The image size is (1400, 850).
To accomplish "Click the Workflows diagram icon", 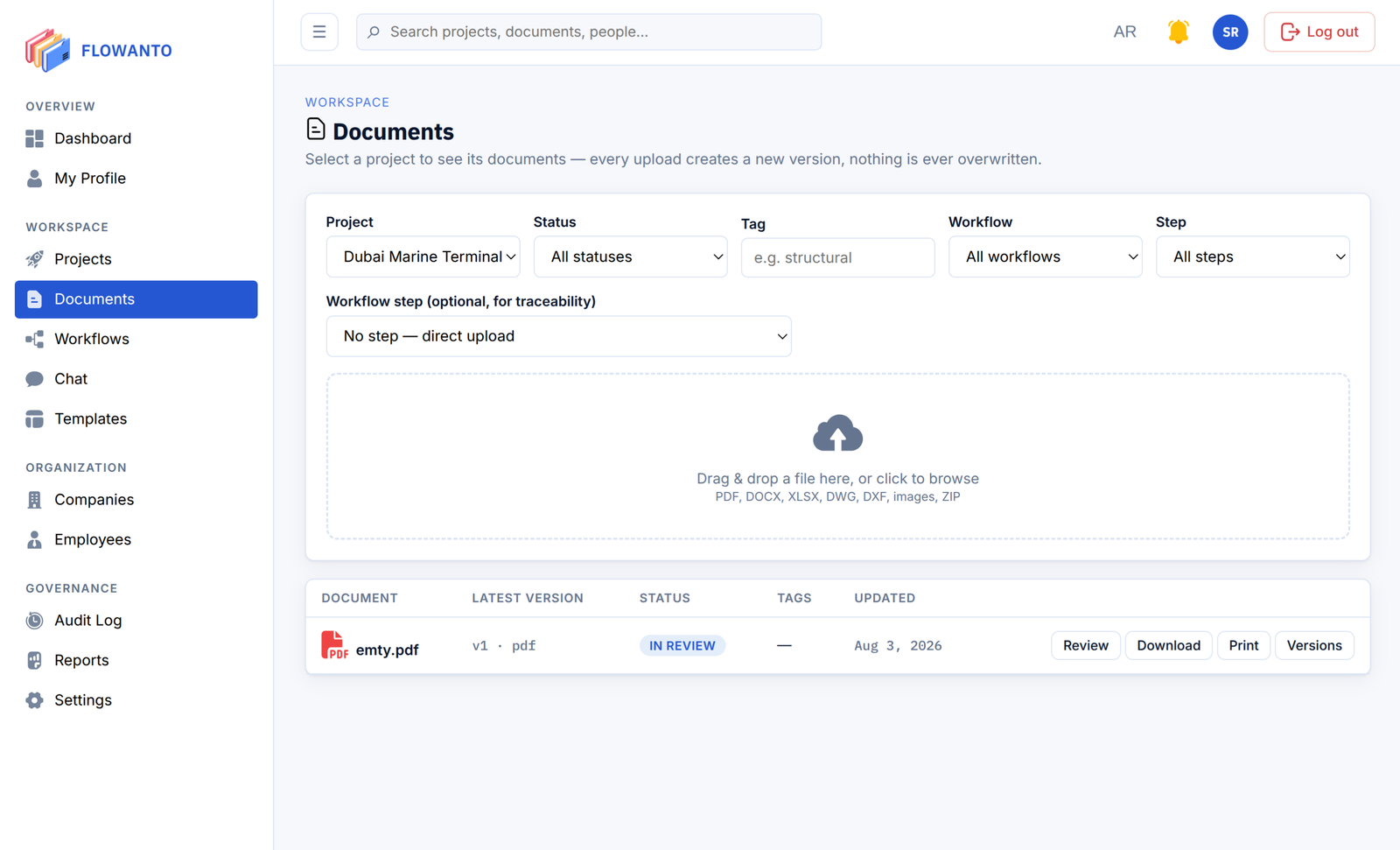I will click(34, 340).
